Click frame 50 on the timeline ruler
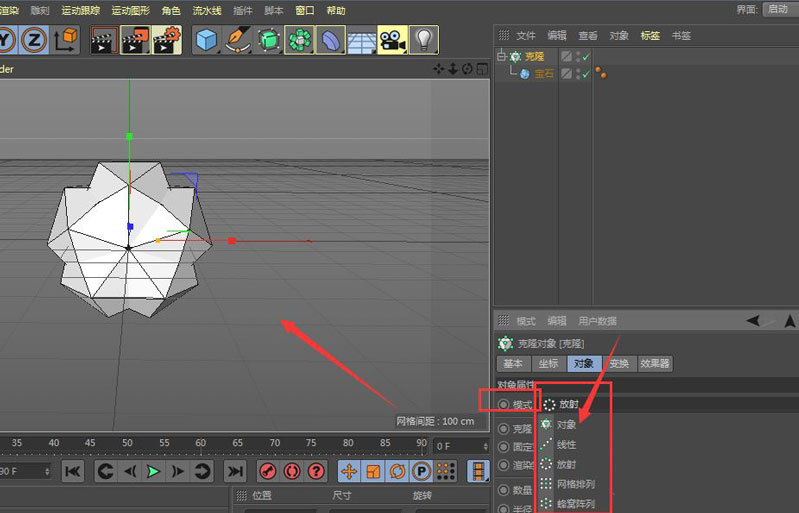The image size is (799, 513). click(126, 443)
